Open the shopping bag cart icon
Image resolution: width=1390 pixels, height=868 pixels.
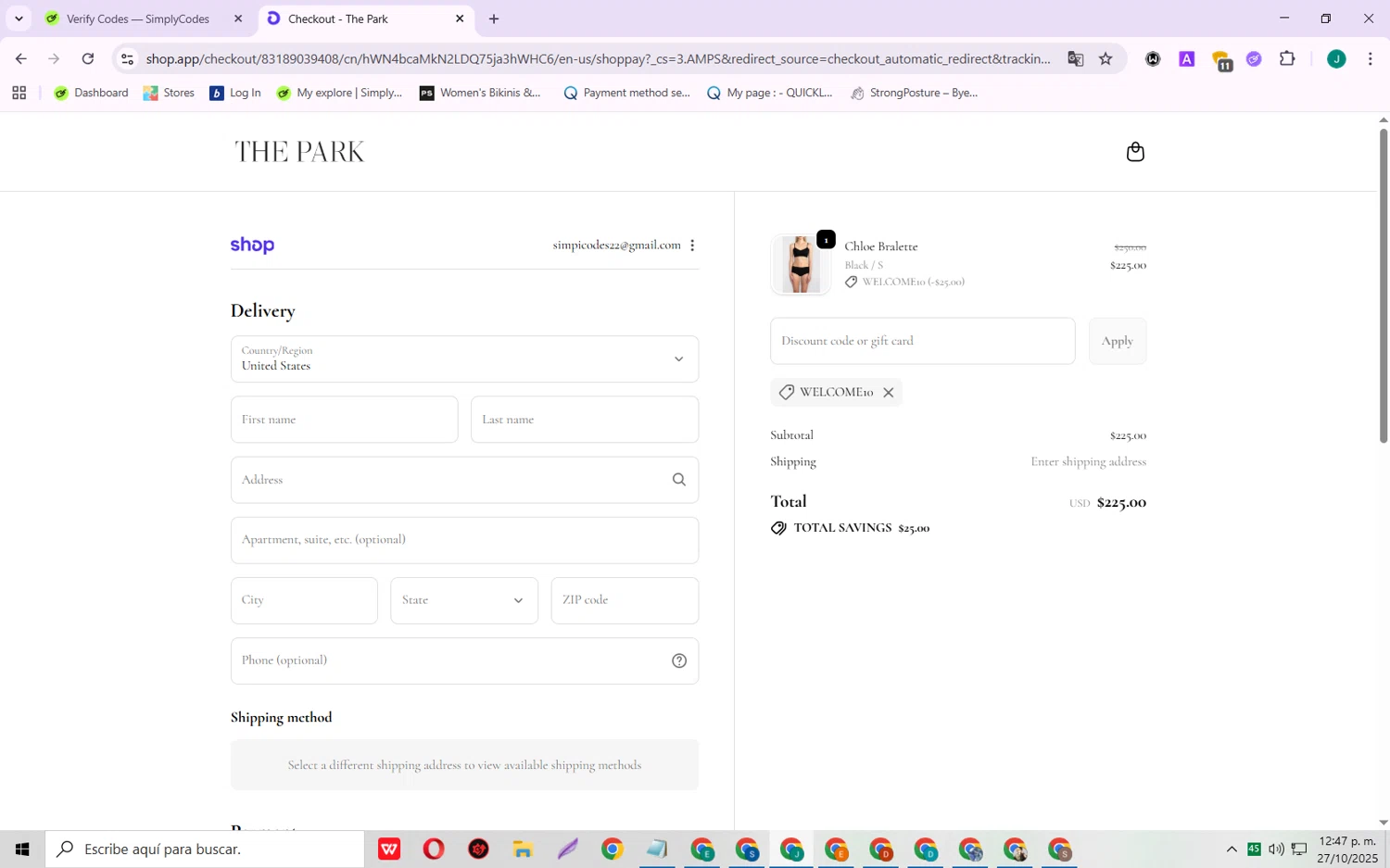[x=1135, y=152]
